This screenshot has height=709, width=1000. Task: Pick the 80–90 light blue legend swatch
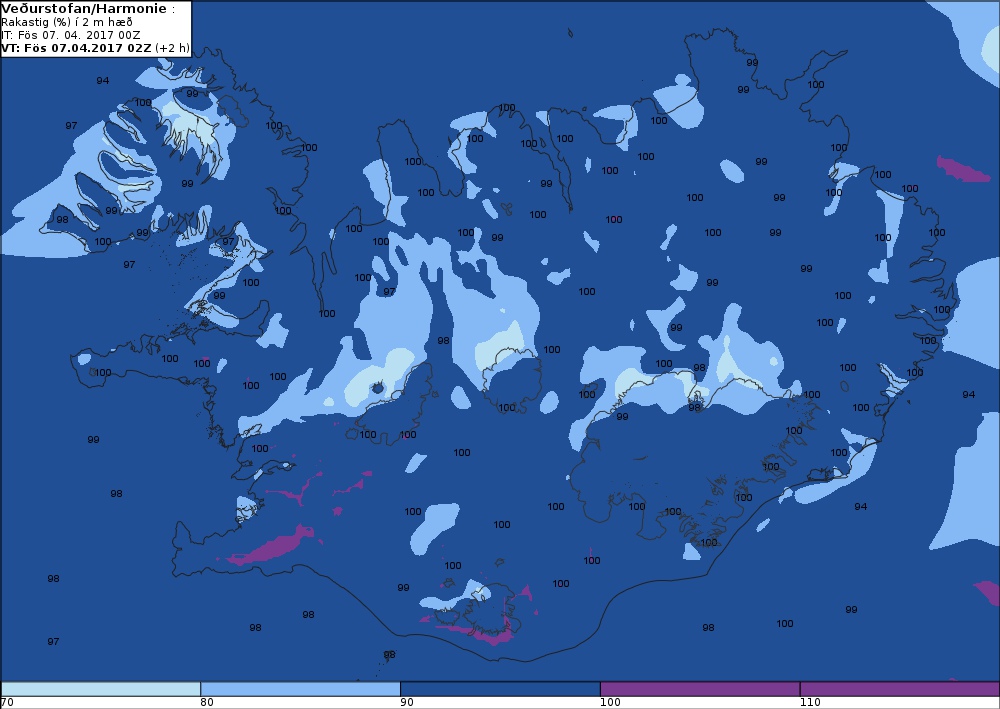point(300,689)
